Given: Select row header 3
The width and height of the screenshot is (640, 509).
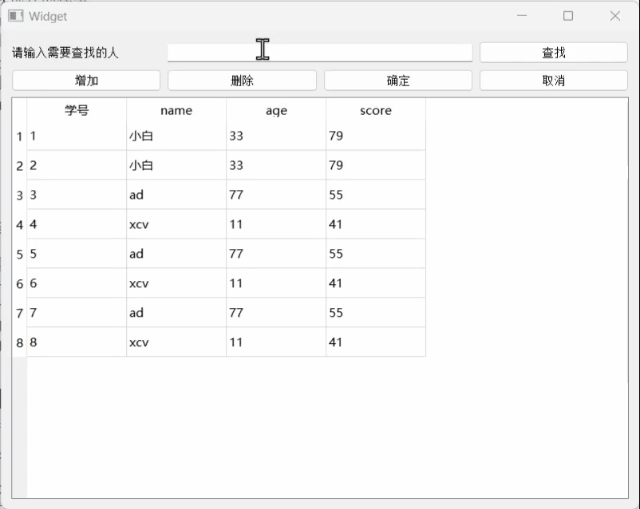Looking at the screenshot, I should 20,195.
